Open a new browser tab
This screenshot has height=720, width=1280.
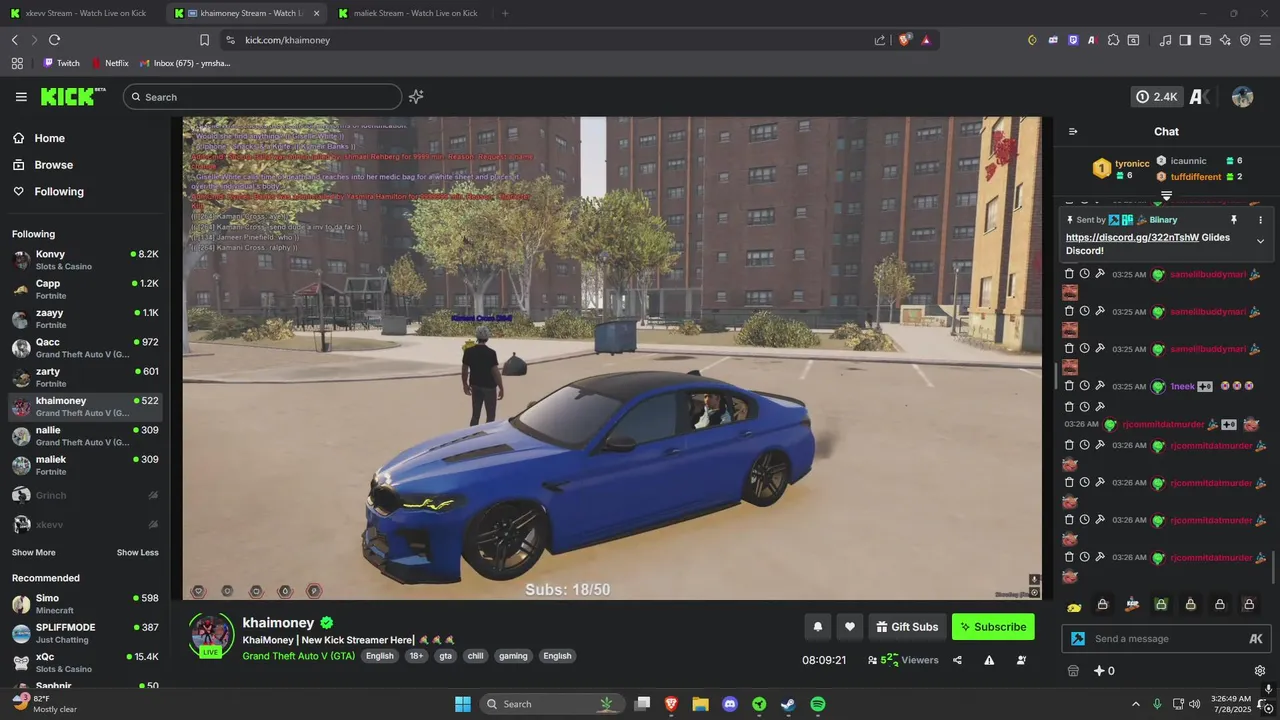pyautogui.click(x=505, y=13)
